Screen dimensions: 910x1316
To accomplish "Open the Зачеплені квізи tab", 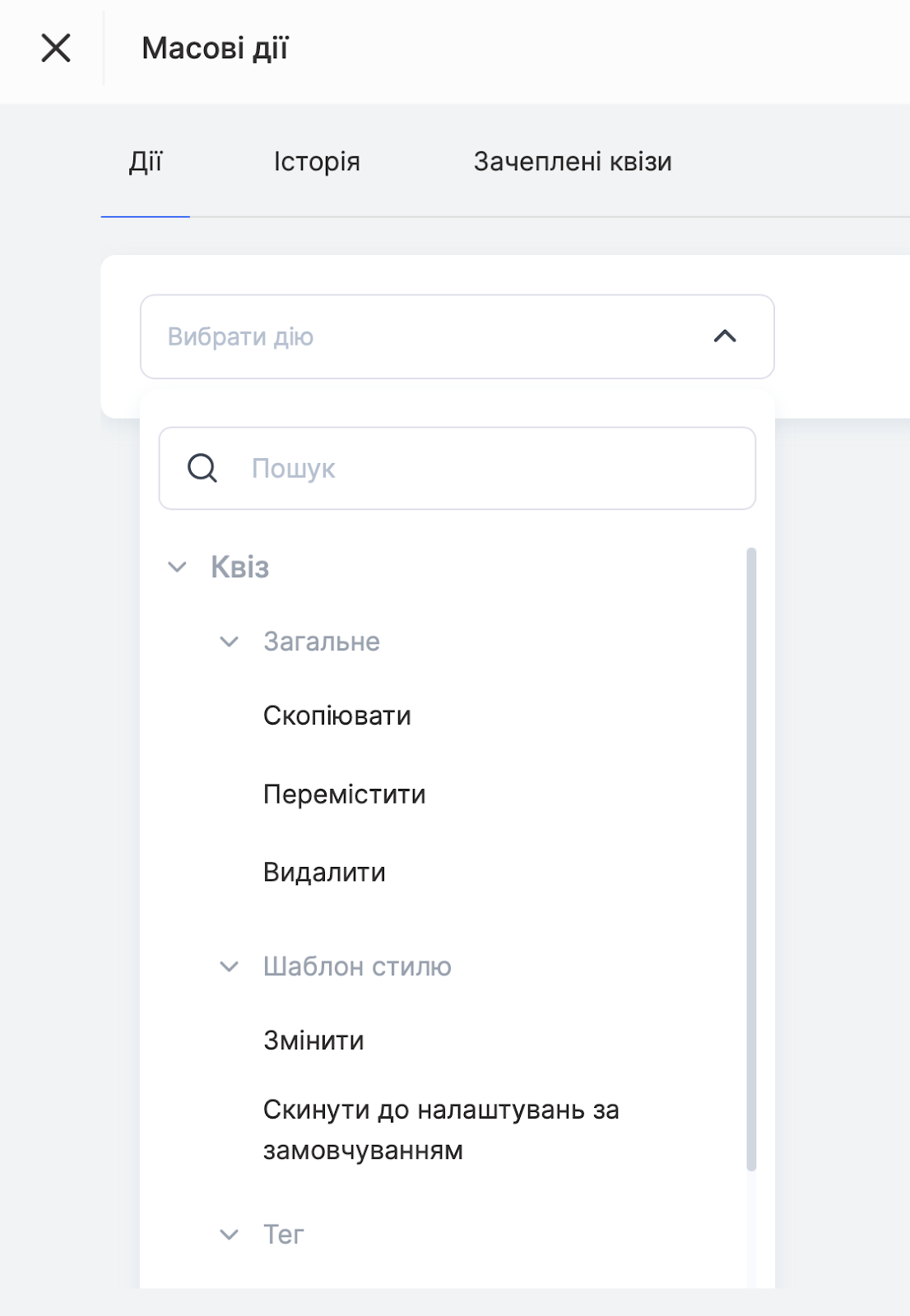I will (572, 162).
